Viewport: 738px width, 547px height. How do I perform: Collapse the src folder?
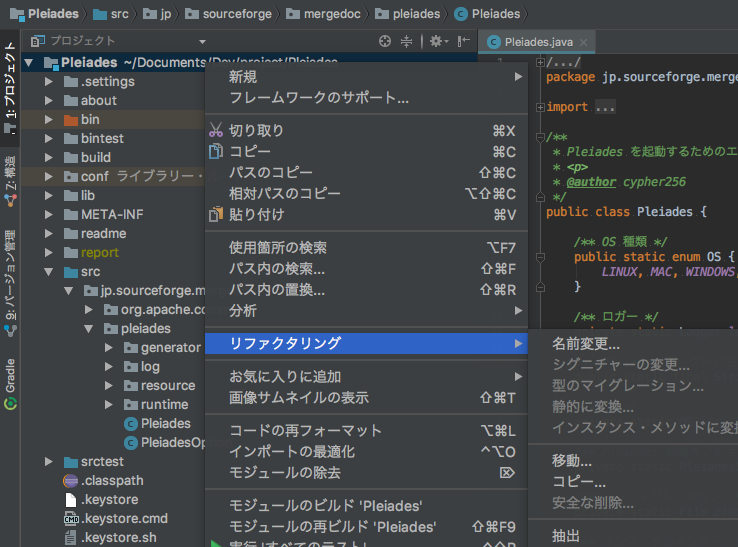click(48, 272)
